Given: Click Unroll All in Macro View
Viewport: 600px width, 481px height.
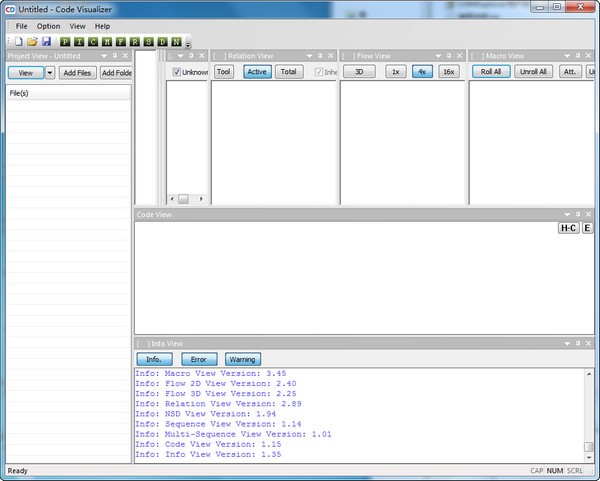Looking at the screenshot, I should (533, 72).
